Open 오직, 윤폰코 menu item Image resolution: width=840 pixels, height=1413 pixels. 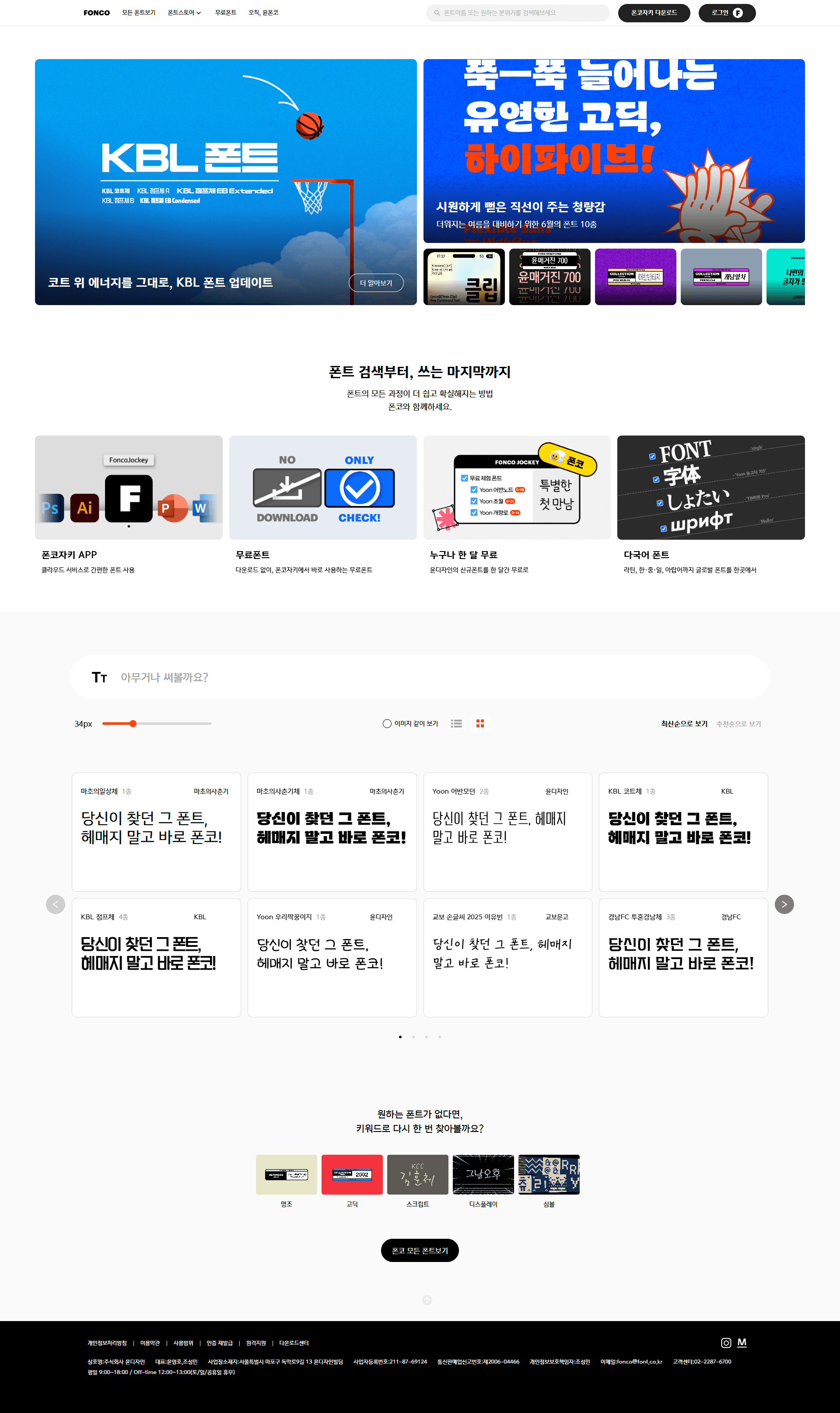point(263,12)
